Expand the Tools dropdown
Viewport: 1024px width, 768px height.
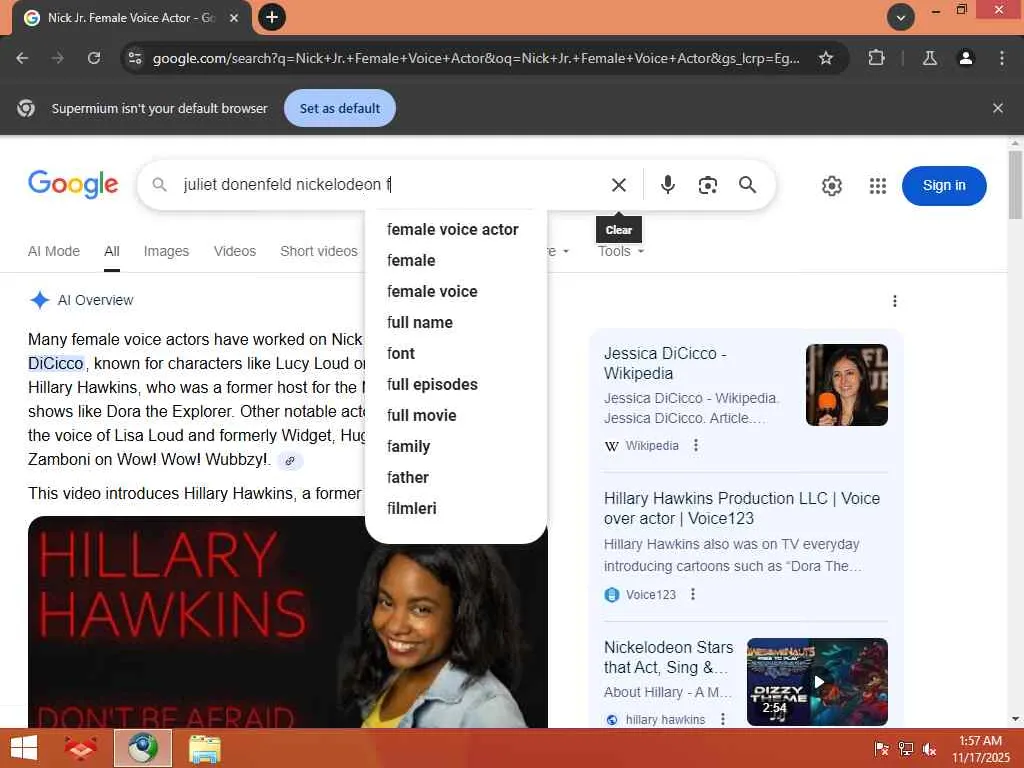pyautogui.click(x=620, y=251)
